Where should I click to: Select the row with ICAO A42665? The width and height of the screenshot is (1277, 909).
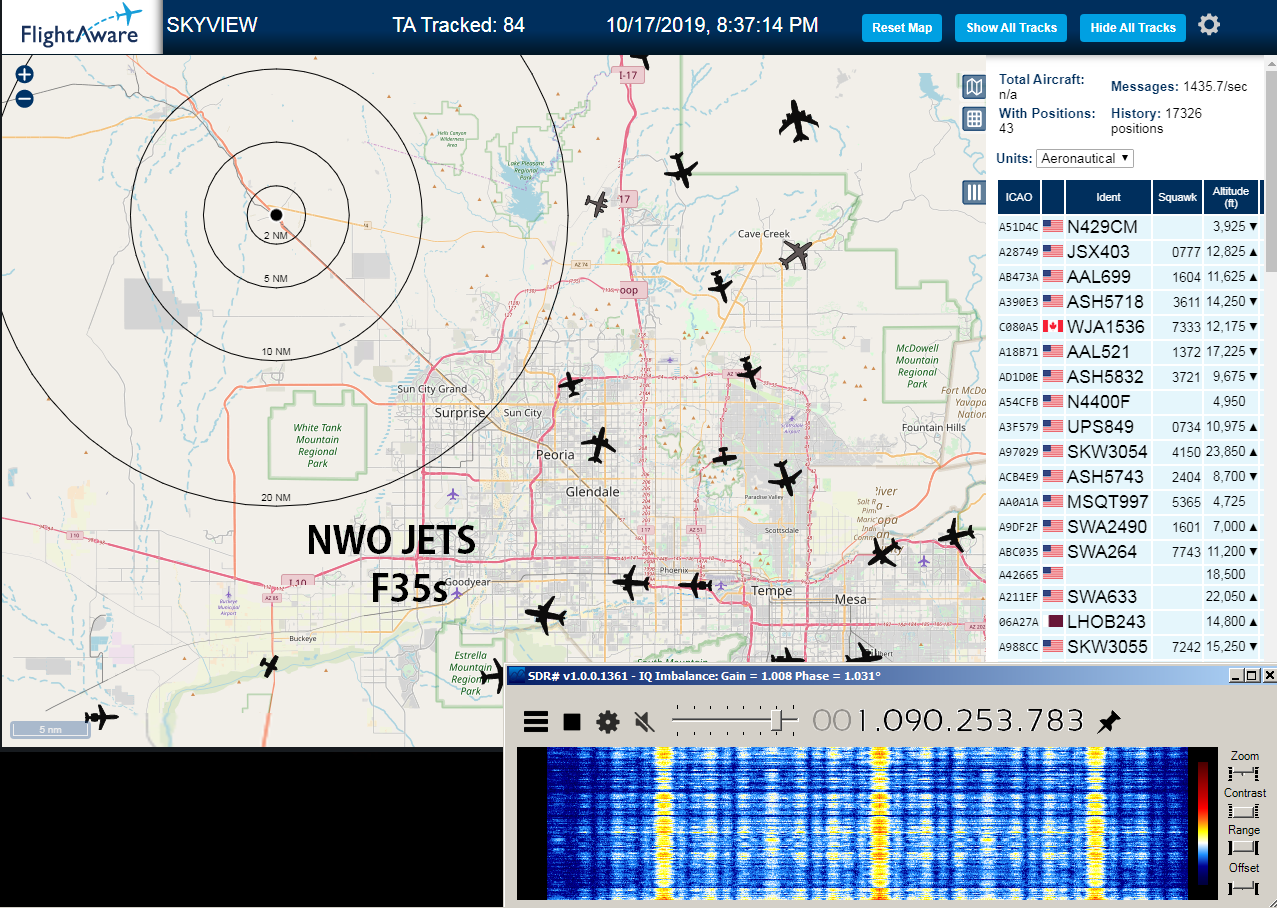1130,574
